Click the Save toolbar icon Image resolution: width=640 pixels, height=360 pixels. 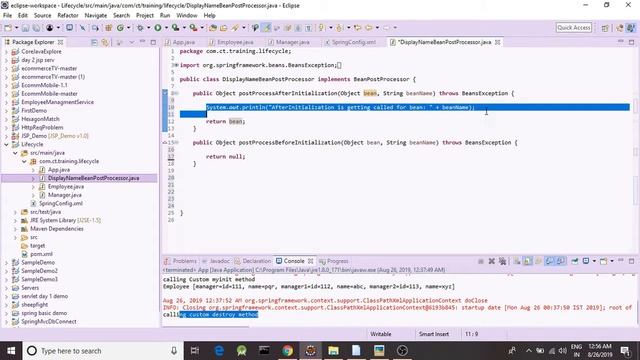click(25, 28)
